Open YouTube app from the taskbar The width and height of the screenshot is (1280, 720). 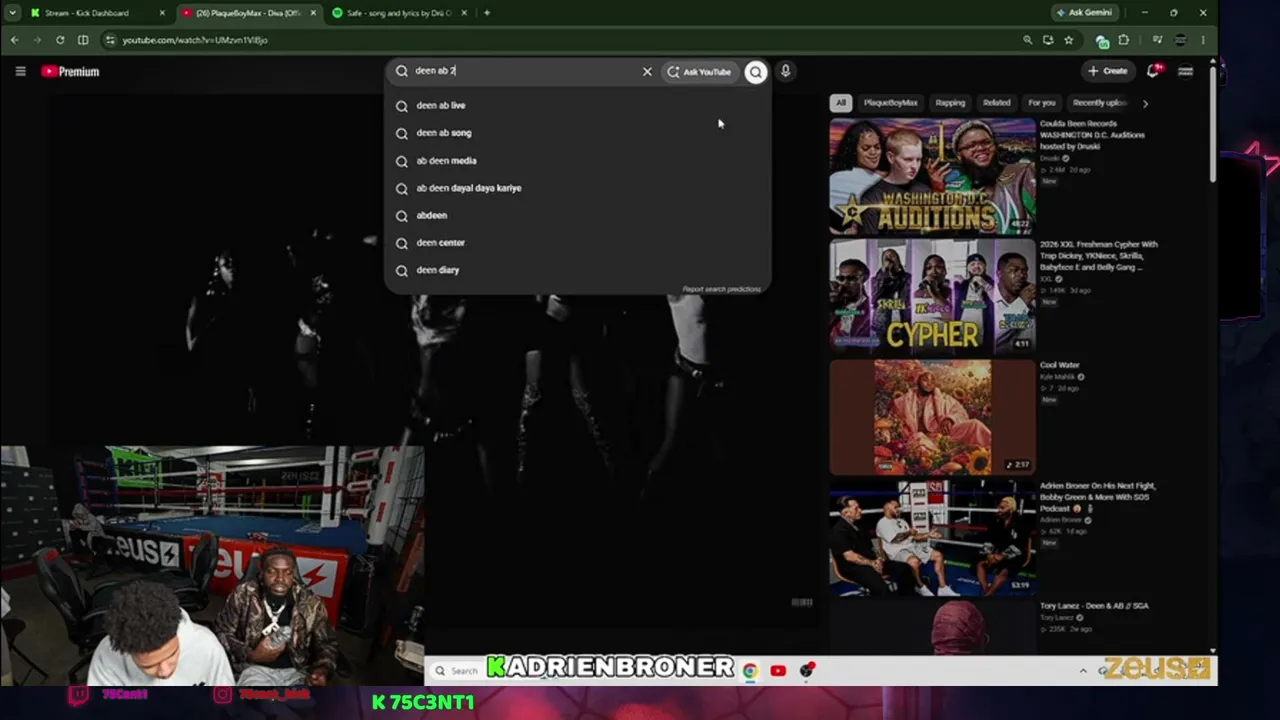click(778, 670)
